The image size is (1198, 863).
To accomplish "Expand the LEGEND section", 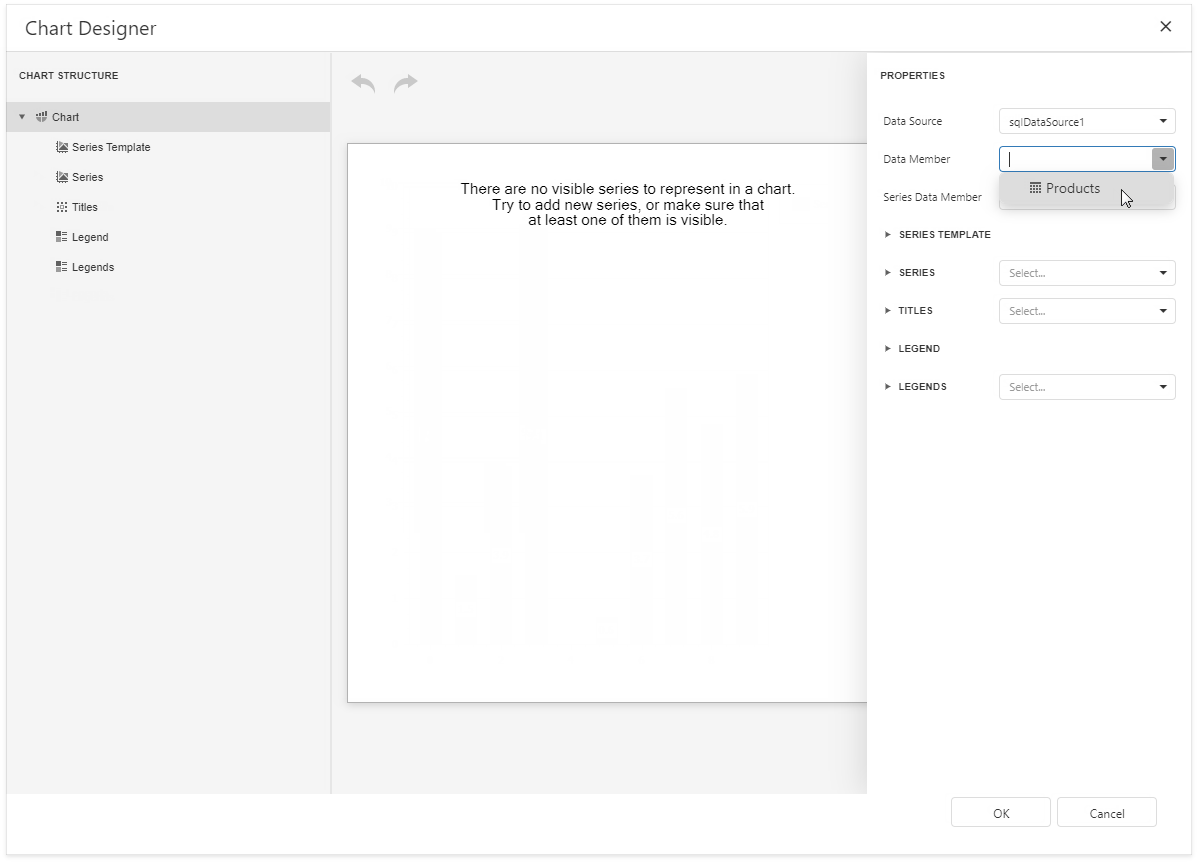I will click(887, 348).
